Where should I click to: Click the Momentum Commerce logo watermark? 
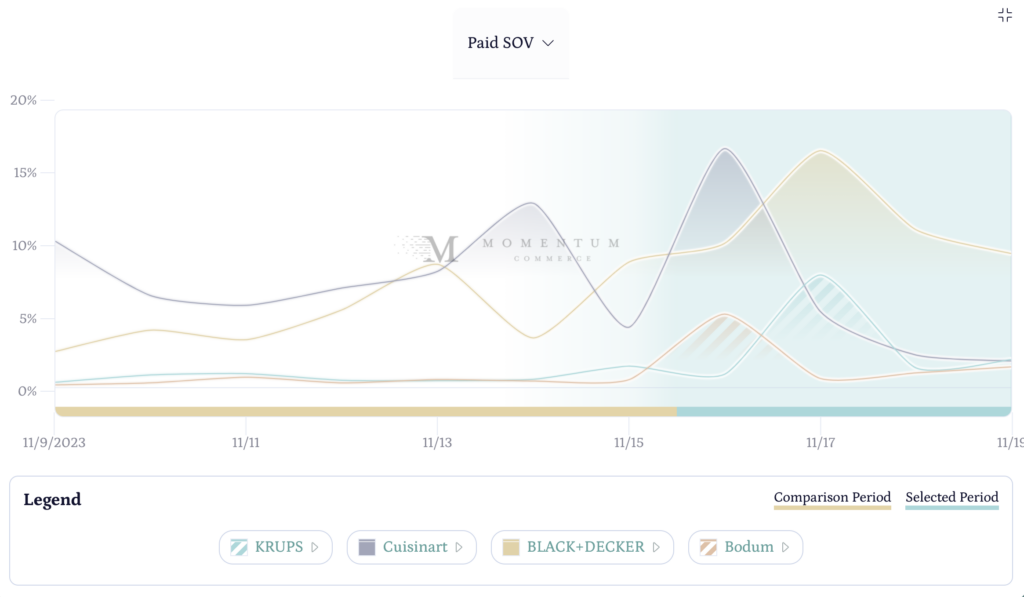(507, 249)
